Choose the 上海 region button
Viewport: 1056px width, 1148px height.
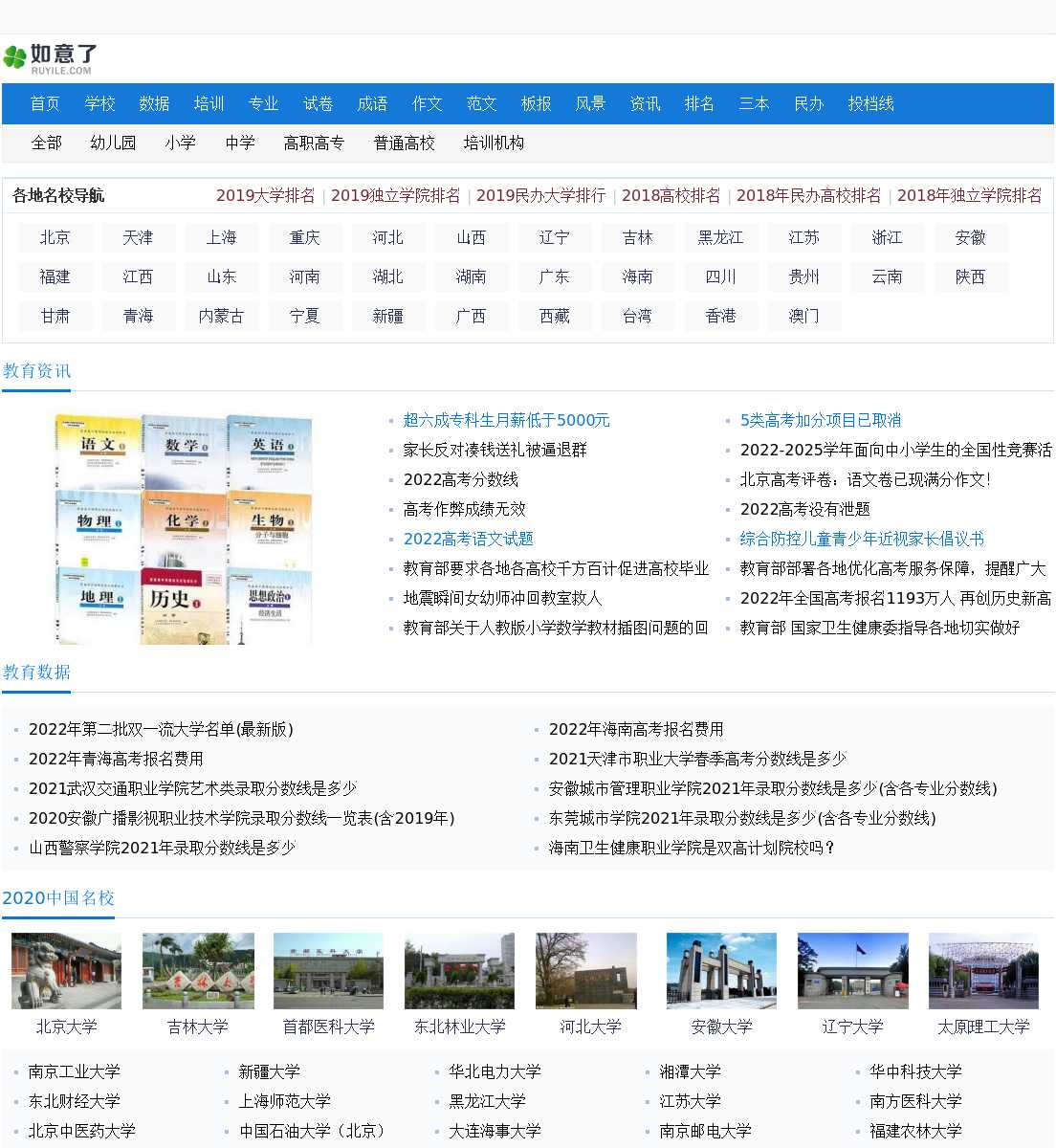tap(221, 237)
